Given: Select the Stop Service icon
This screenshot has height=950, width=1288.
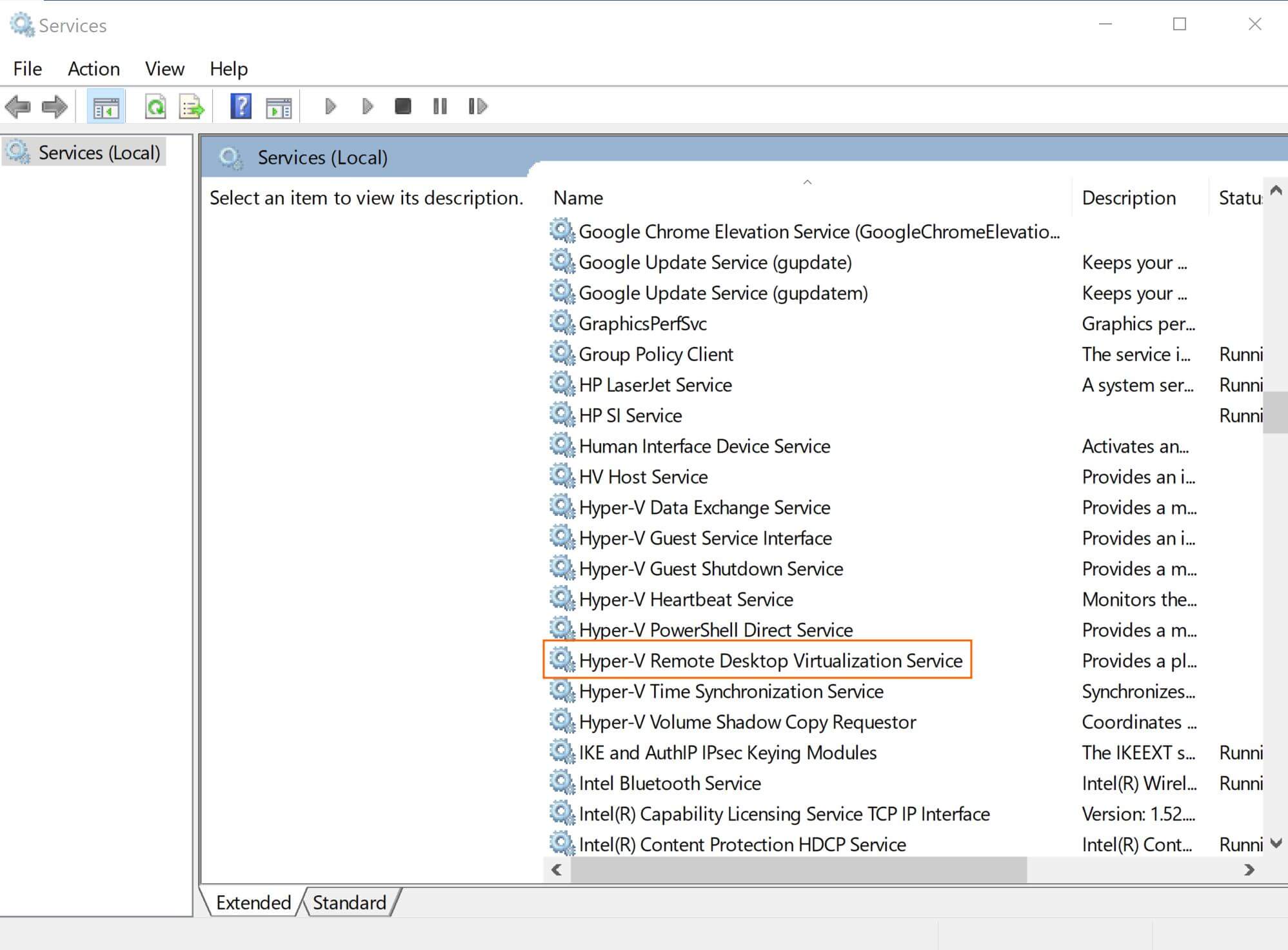Looking at the screenshot, I should click(x=402, y=106).
